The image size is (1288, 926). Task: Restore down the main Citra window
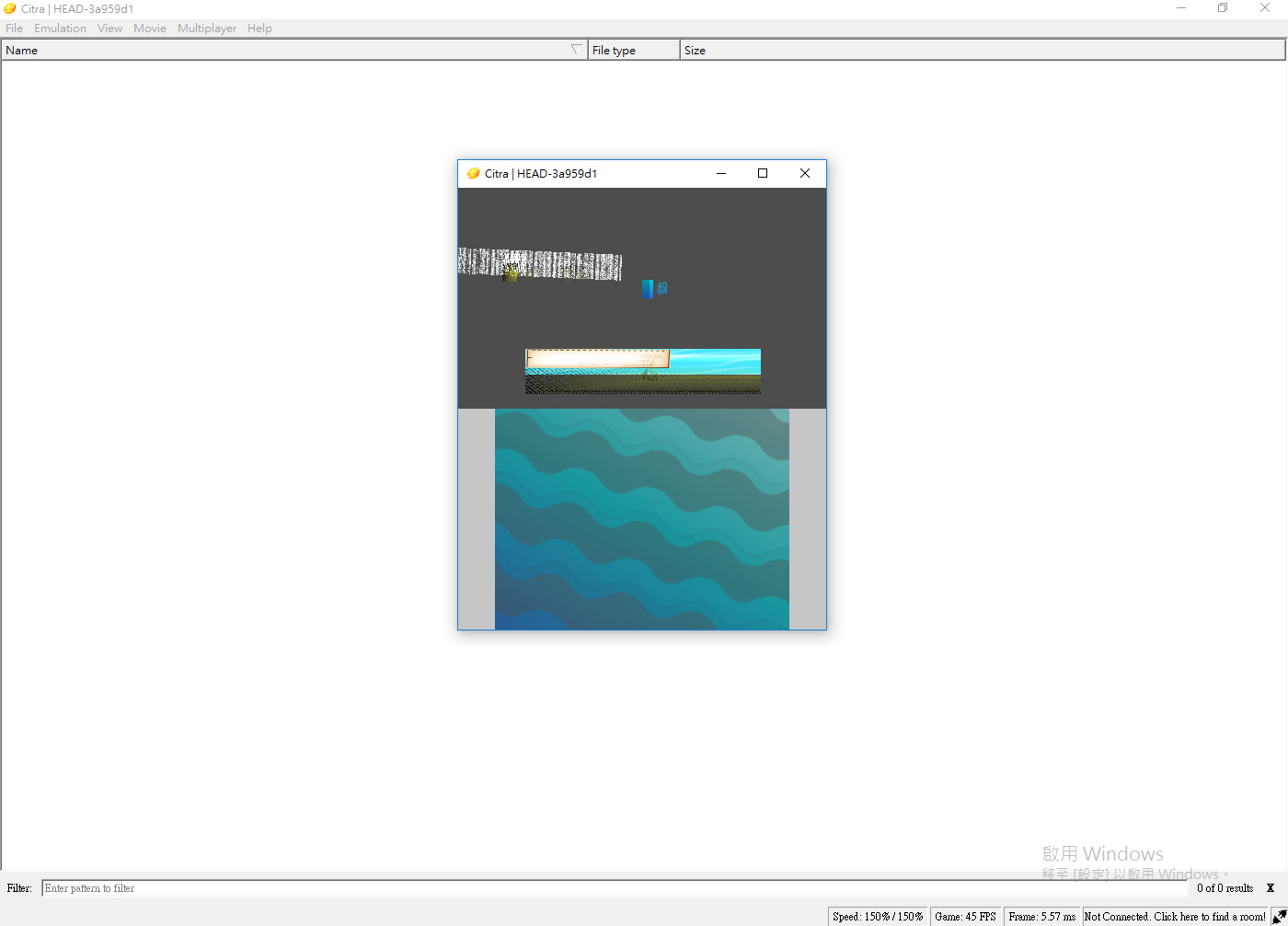(1223, 8)
